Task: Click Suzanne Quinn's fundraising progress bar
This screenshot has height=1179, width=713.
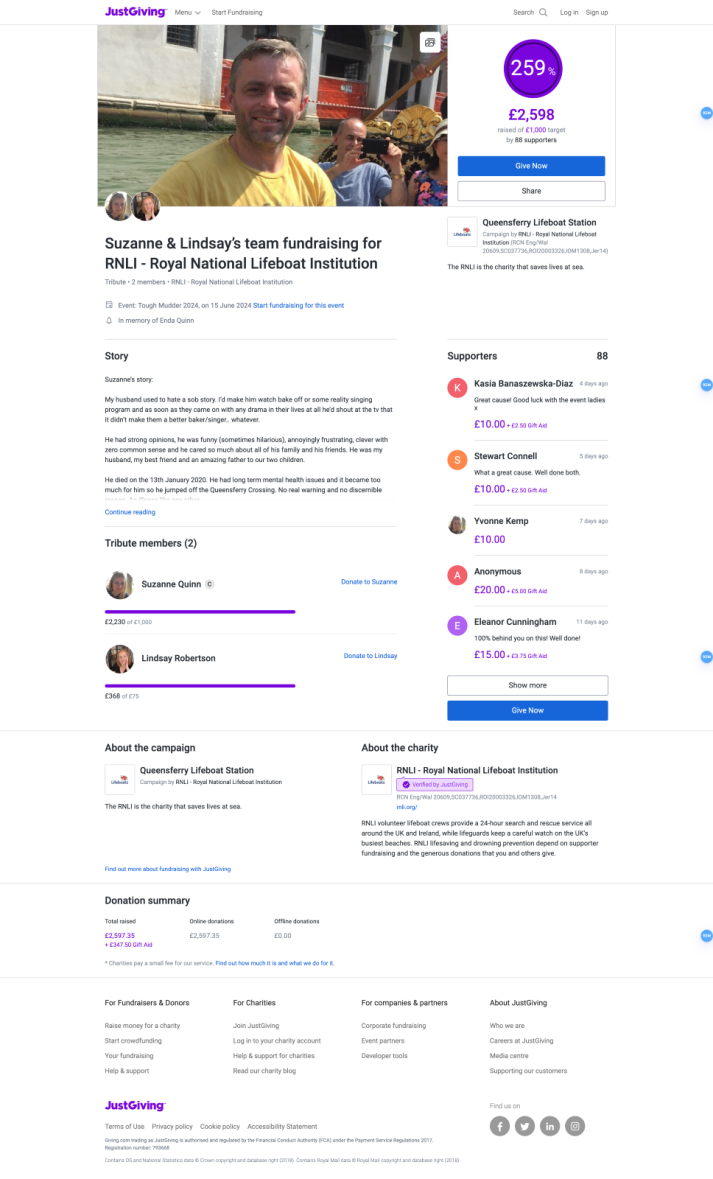Action: 200,611
